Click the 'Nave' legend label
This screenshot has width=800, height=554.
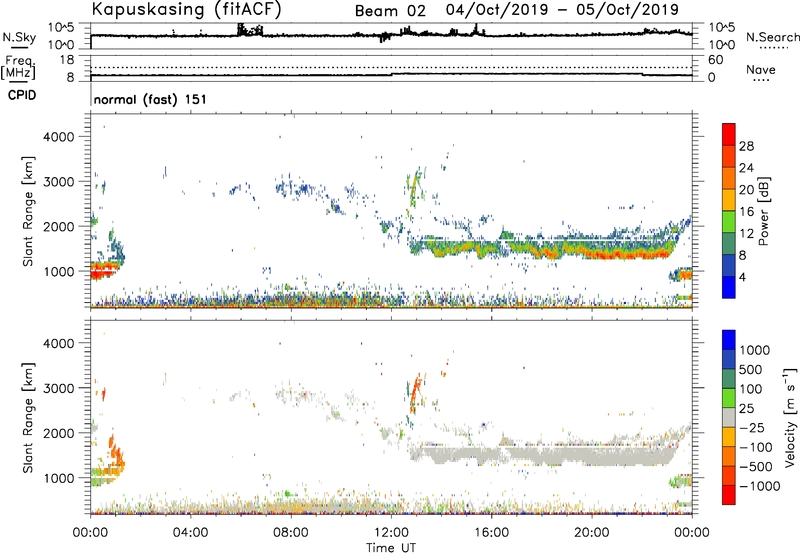tap(760, 70)
